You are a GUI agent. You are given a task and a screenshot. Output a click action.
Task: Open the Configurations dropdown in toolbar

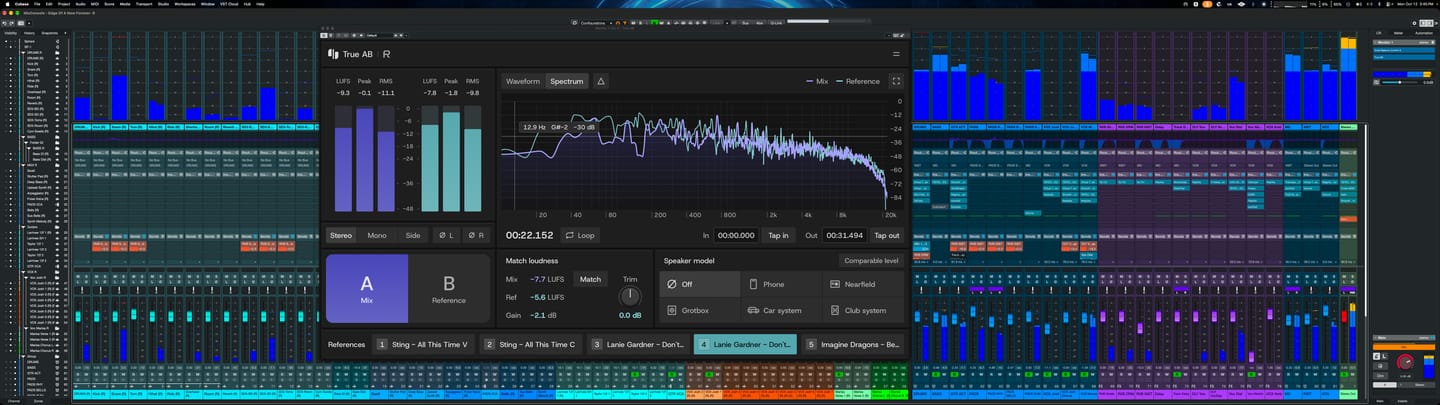point(598,21)
